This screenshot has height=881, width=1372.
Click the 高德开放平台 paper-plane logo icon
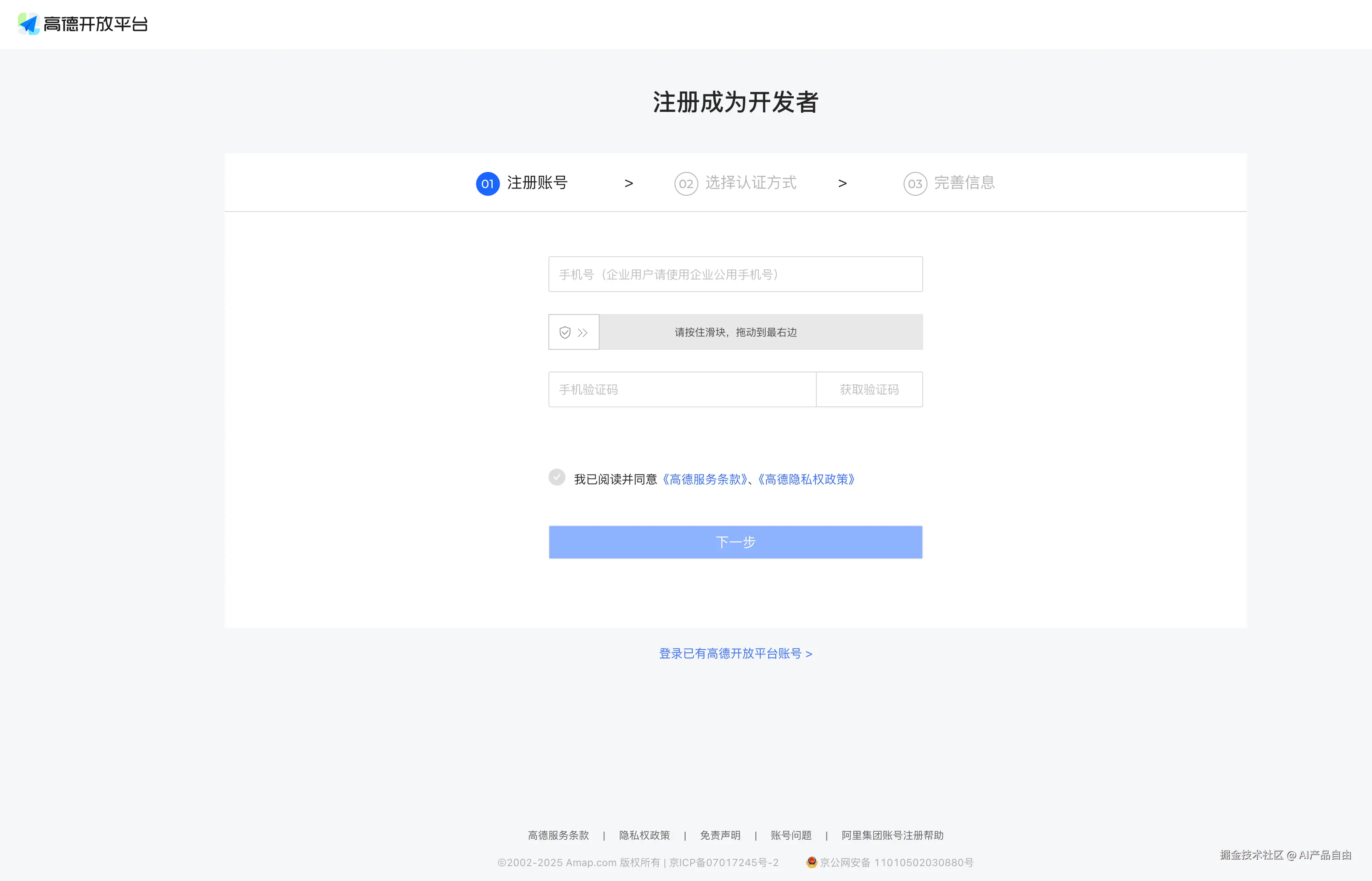click(x=29, y=24)
